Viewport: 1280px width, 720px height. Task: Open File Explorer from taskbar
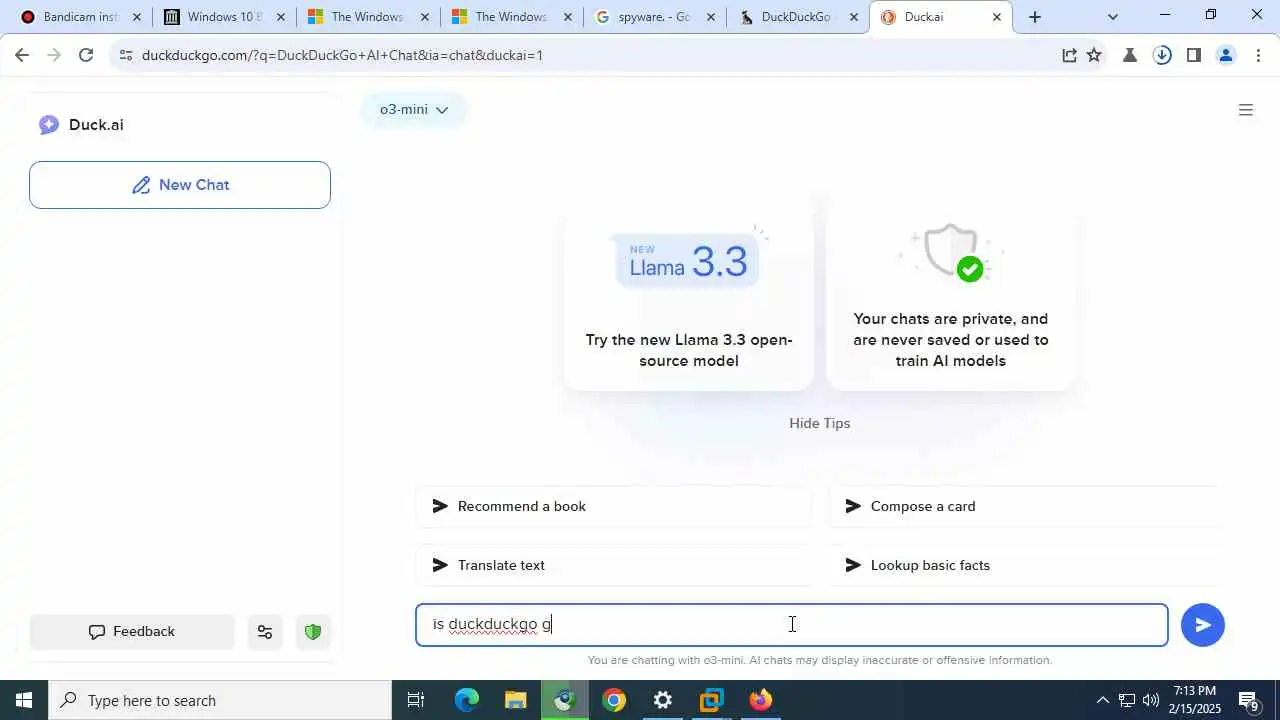coord(515,700)
